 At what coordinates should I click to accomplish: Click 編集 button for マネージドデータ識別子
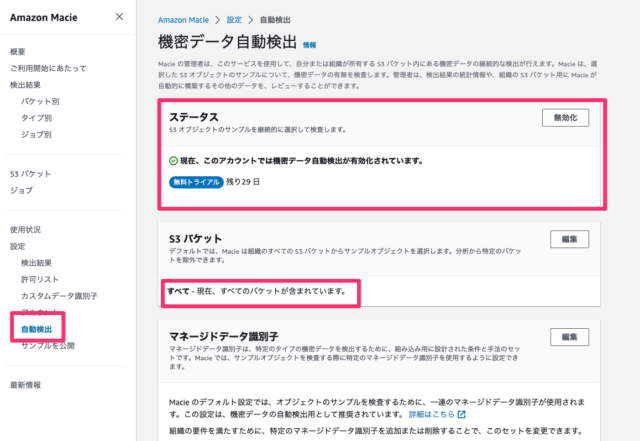[569, 337]
